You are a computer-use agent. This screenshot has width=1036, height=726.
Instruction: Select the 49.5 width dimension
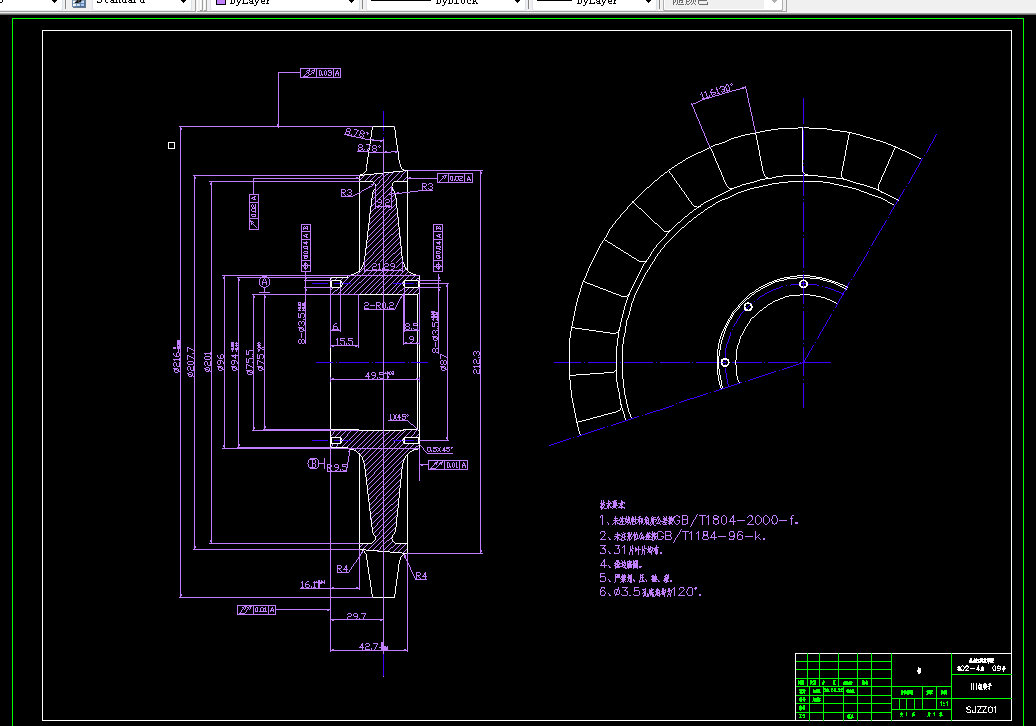pos(379,375)
